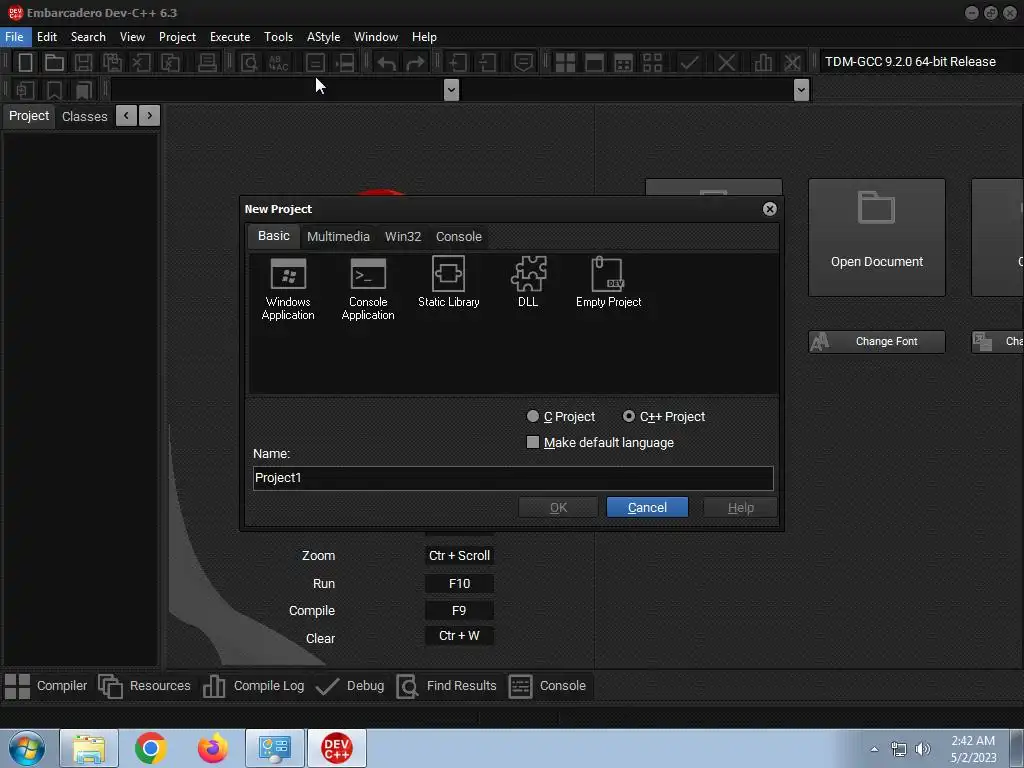Screen dimensions: 1024x768
Task: Open the Execute menu
Action: (x=230, y=37)
